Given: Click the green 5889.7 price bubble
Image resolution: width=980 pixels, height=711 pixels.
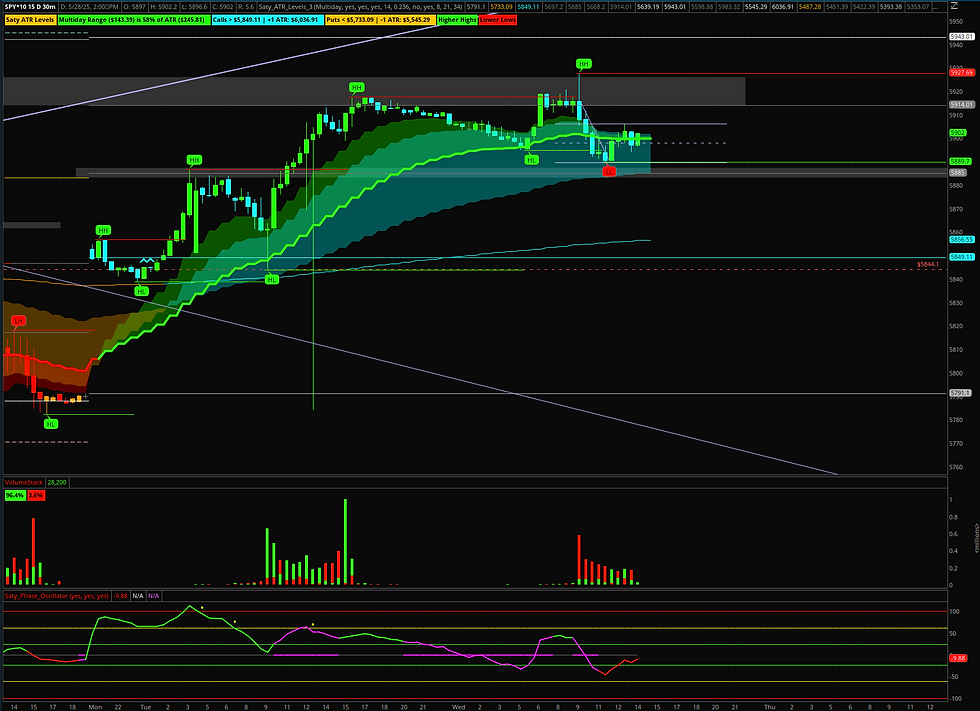Looking at the screenshot, I should [961, 161].
